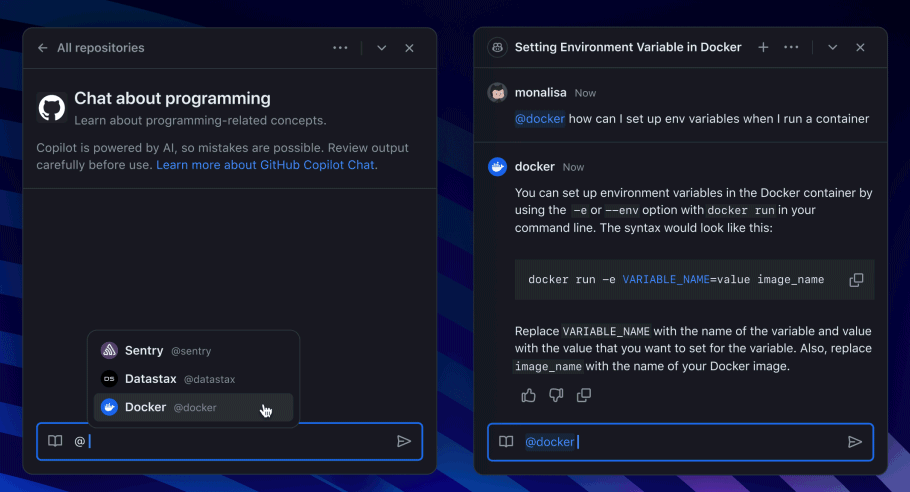Click monalisa's avatar
This screenshot has height=492, width=910.
point(497,92)
